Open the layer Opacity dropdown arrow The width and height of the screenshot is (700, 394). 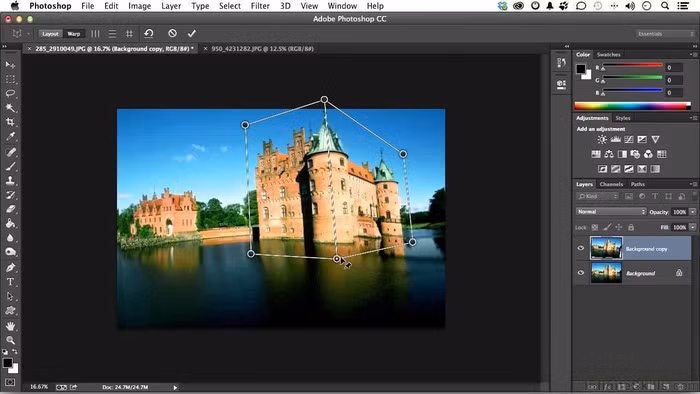[x=692, y=212]
